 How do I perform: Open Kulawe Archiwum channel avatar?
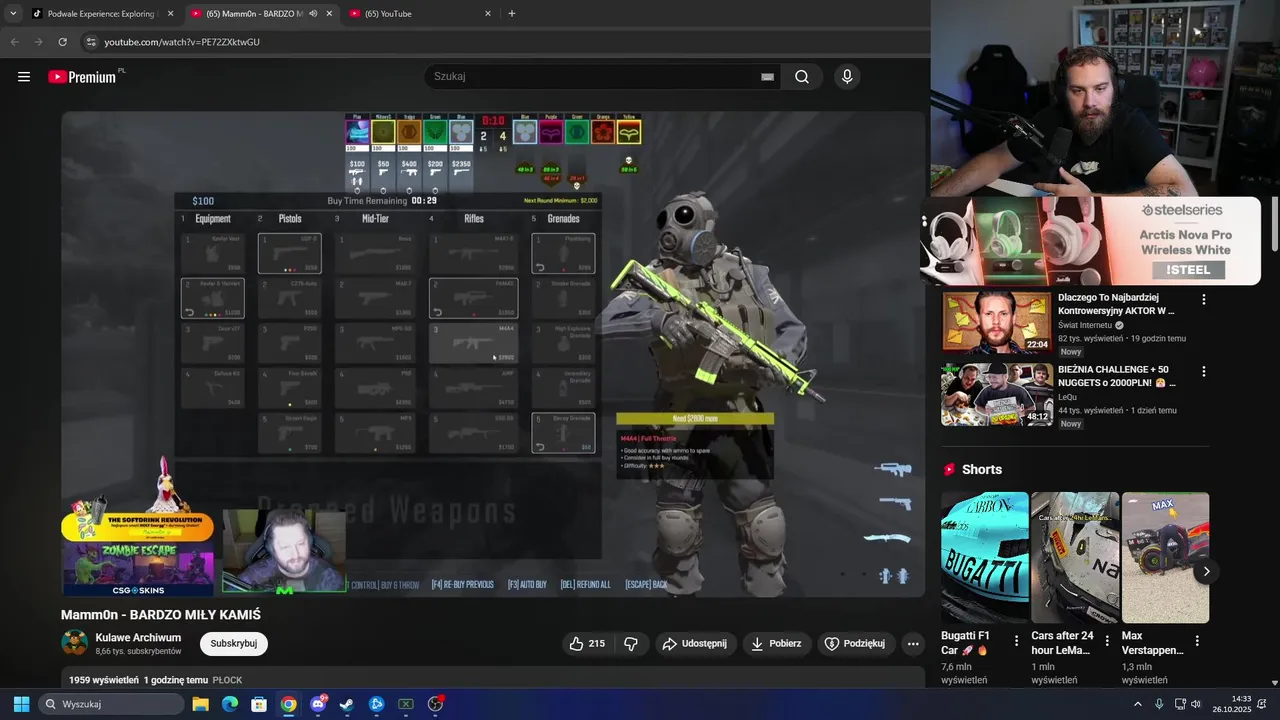[x=74, y=643]
